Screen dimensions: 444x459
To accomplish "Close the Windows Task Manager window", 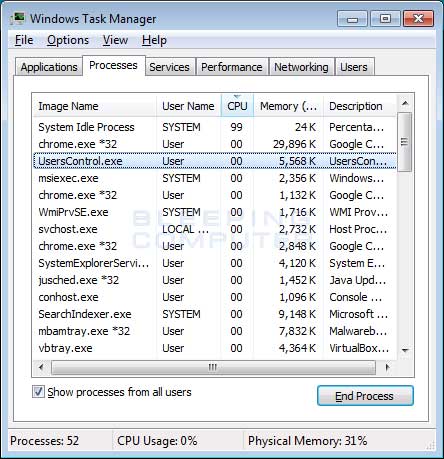I will coord(418,19).
